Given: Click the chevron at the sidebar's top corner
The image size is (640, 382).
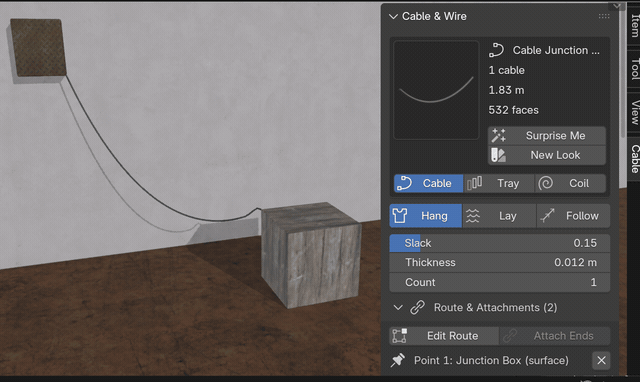Looking at the screenshot, I should (617, 6).
